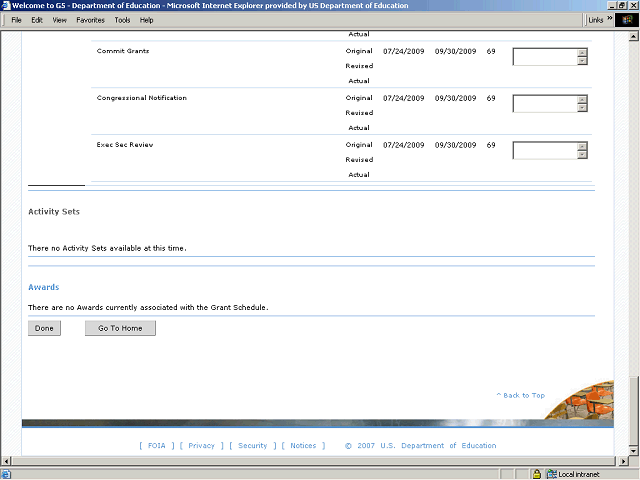This screenshot has height=480, width=640.
Task: Click the Exec Sec Review row label
Action: click(125, 145)
